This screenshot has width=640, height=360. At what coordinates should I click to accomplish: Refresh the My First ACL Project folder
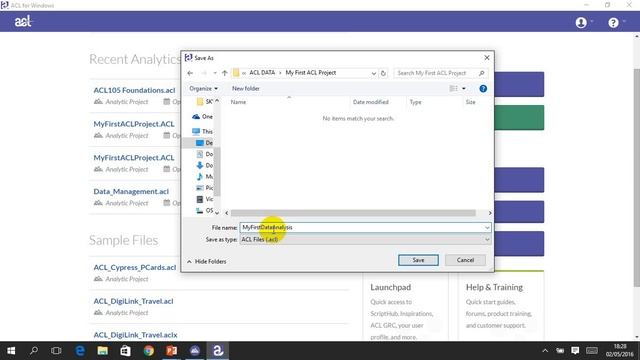click(x=383, y=73)
